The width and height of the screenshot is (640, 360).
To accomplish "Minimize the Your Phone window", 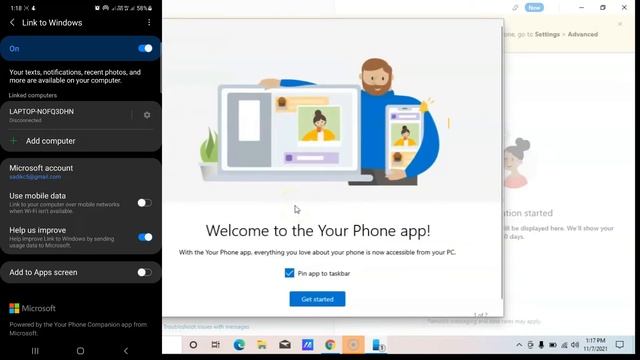I will pos(582,7).
